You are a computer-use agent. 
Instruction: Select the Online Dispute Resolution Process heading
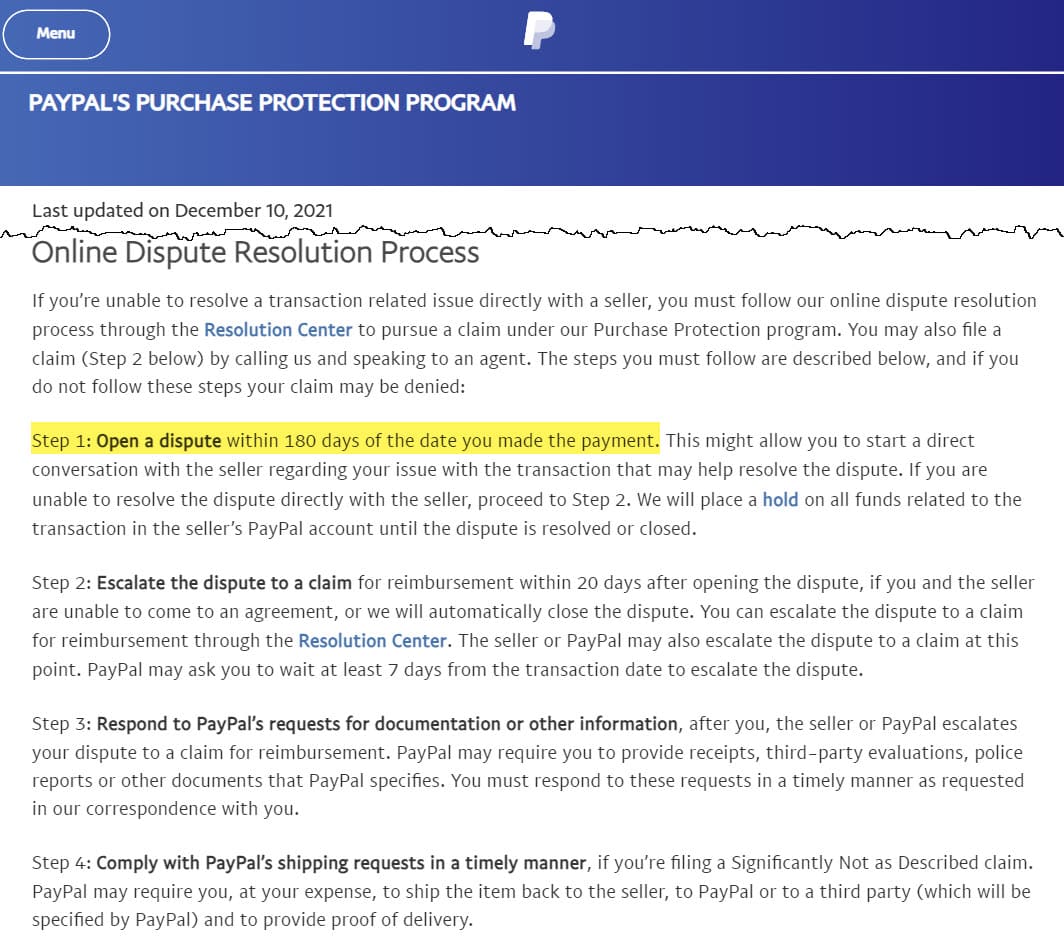pos(255,253)
